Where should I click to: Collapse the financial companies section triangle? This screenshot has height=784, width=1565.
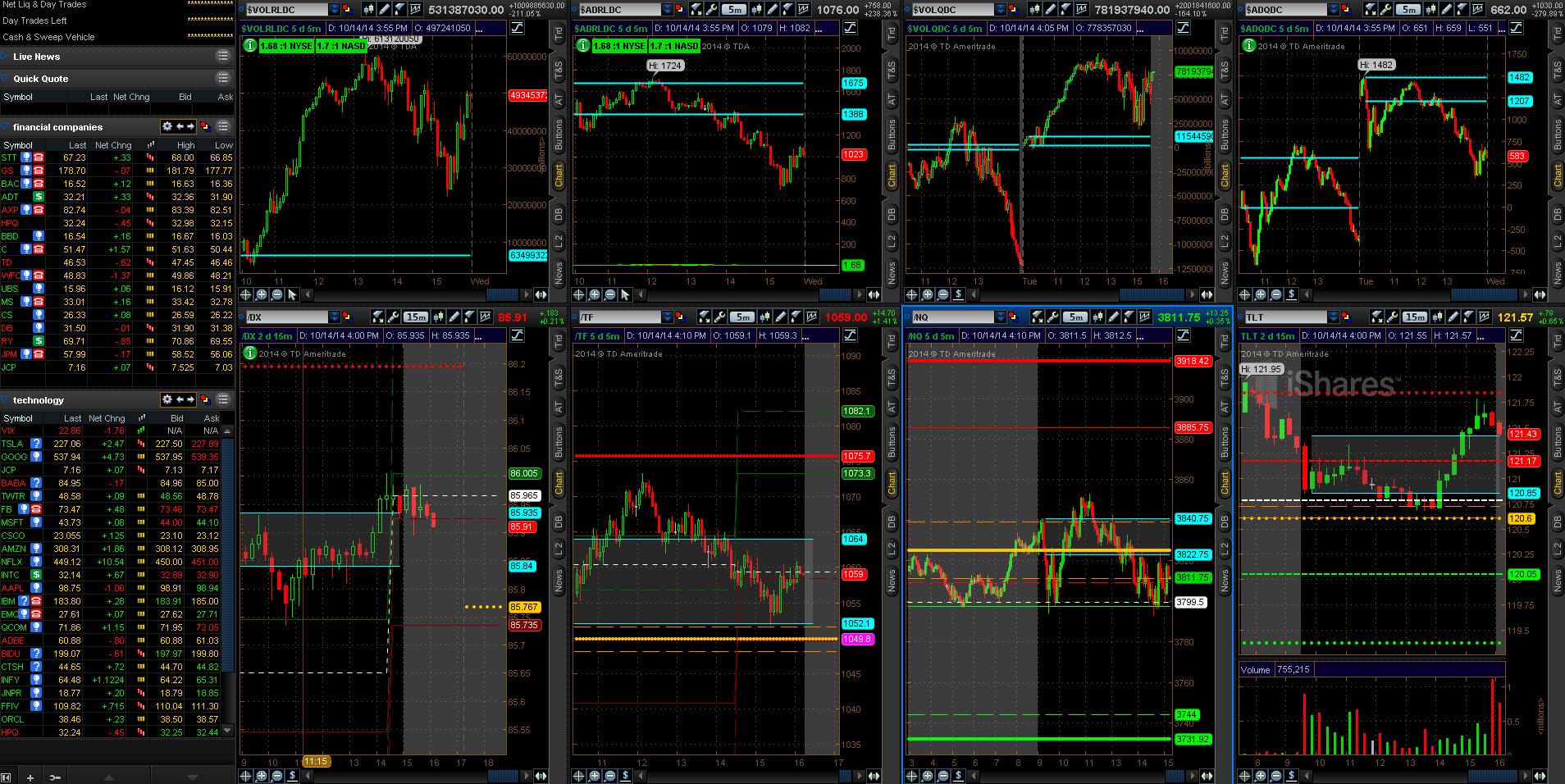(6, 126)
